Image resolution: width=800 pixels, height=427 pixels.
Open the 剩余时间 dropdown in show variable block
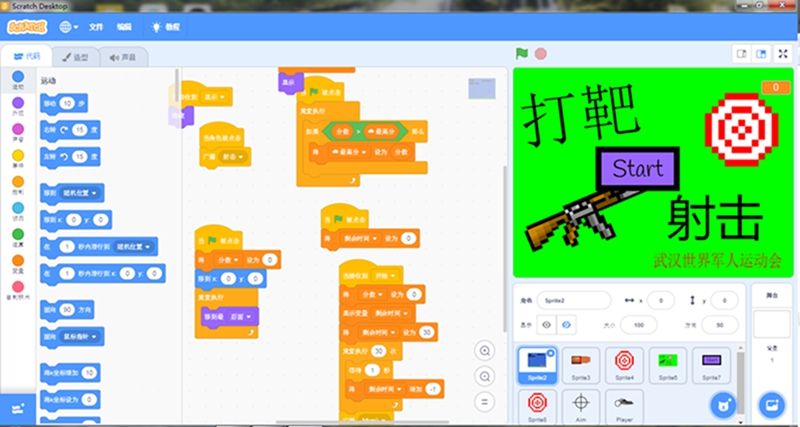pos(391,313)
